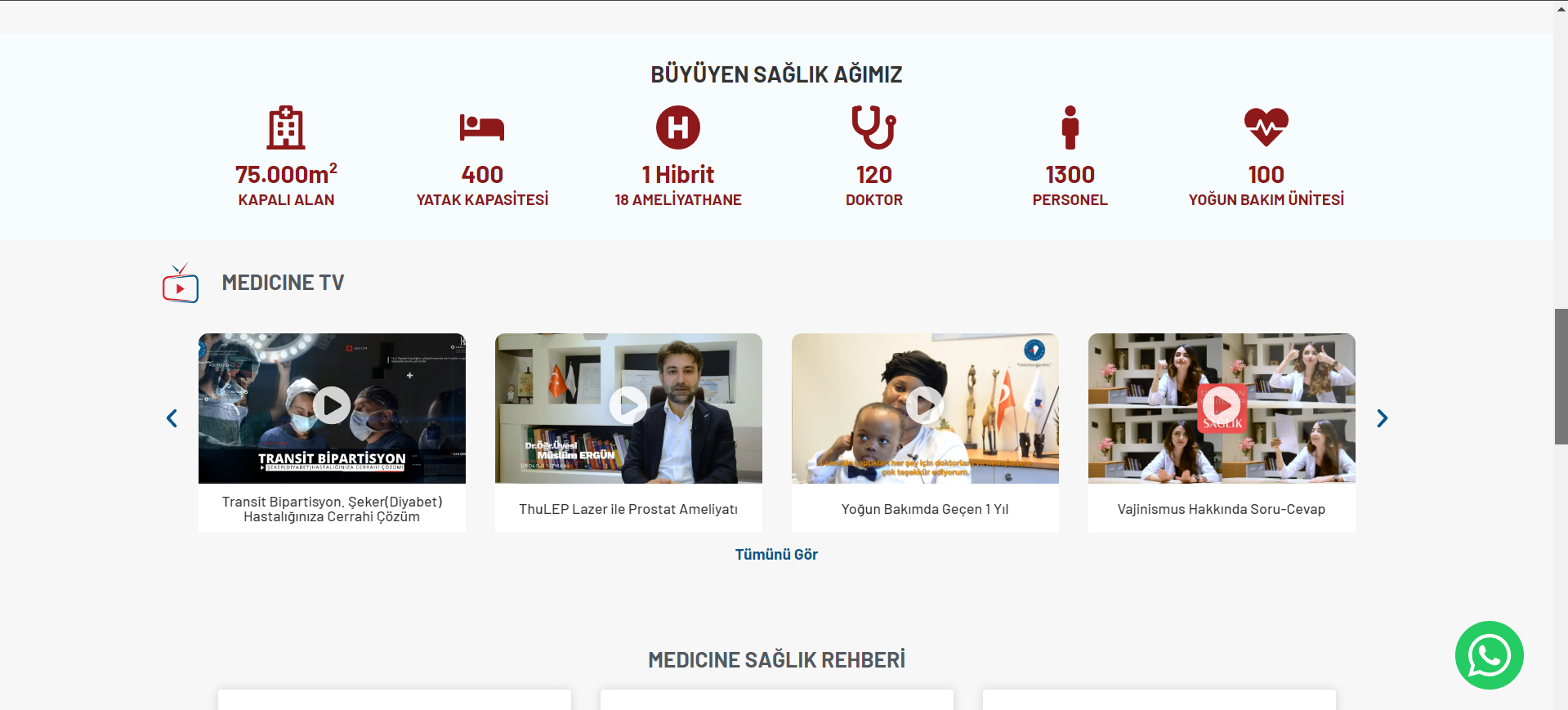Screen dimensions: 1568x710
Task: Click the MEDICINE TV section heading
Action: (283, 283)
